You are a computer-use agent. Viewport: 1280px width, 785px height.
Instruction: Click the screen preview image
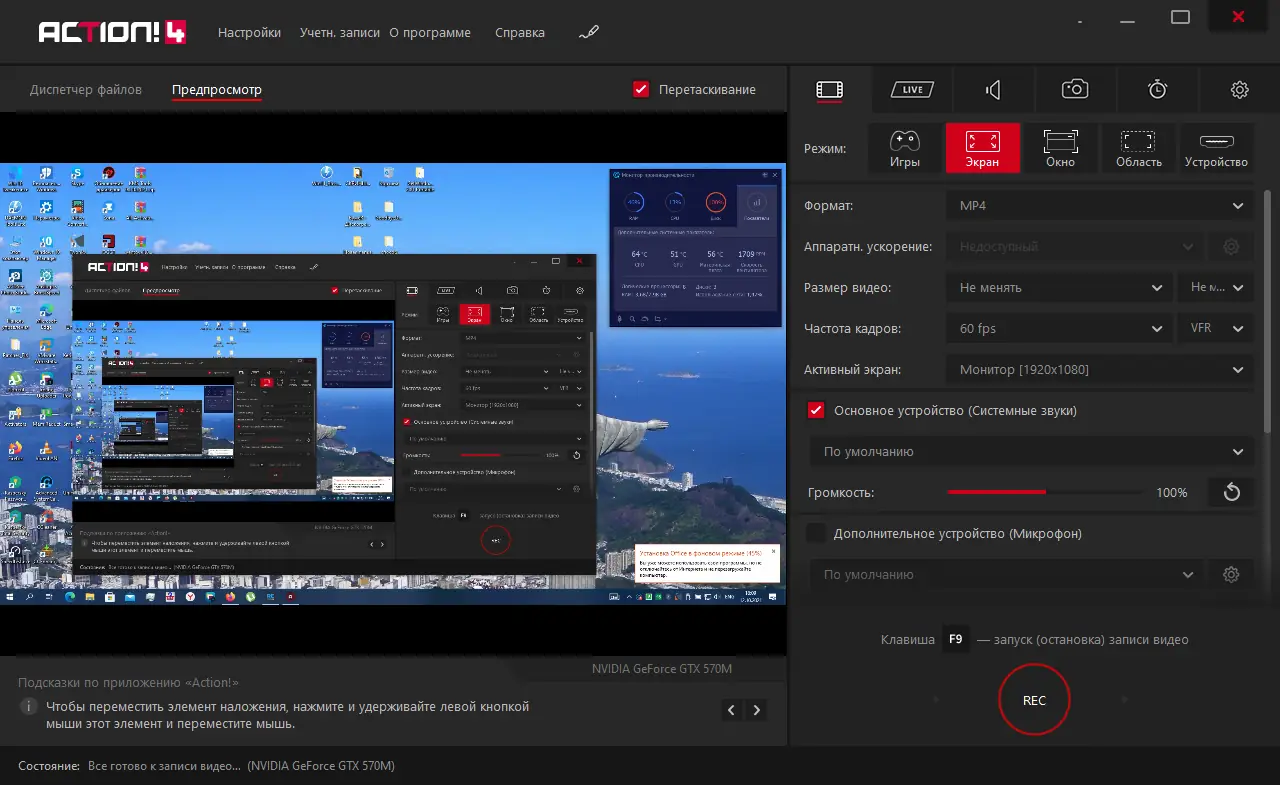[393, 384]
